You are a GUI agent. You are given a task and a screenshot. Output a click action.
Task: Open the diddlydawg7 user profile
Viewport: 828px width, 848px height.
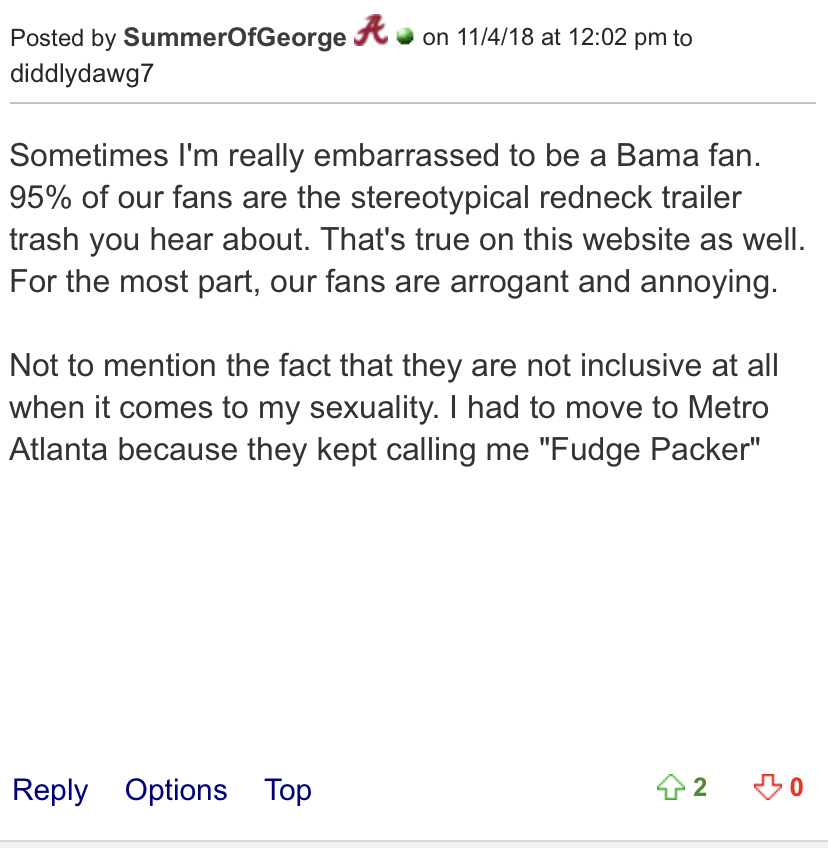(x=82, y=74)
